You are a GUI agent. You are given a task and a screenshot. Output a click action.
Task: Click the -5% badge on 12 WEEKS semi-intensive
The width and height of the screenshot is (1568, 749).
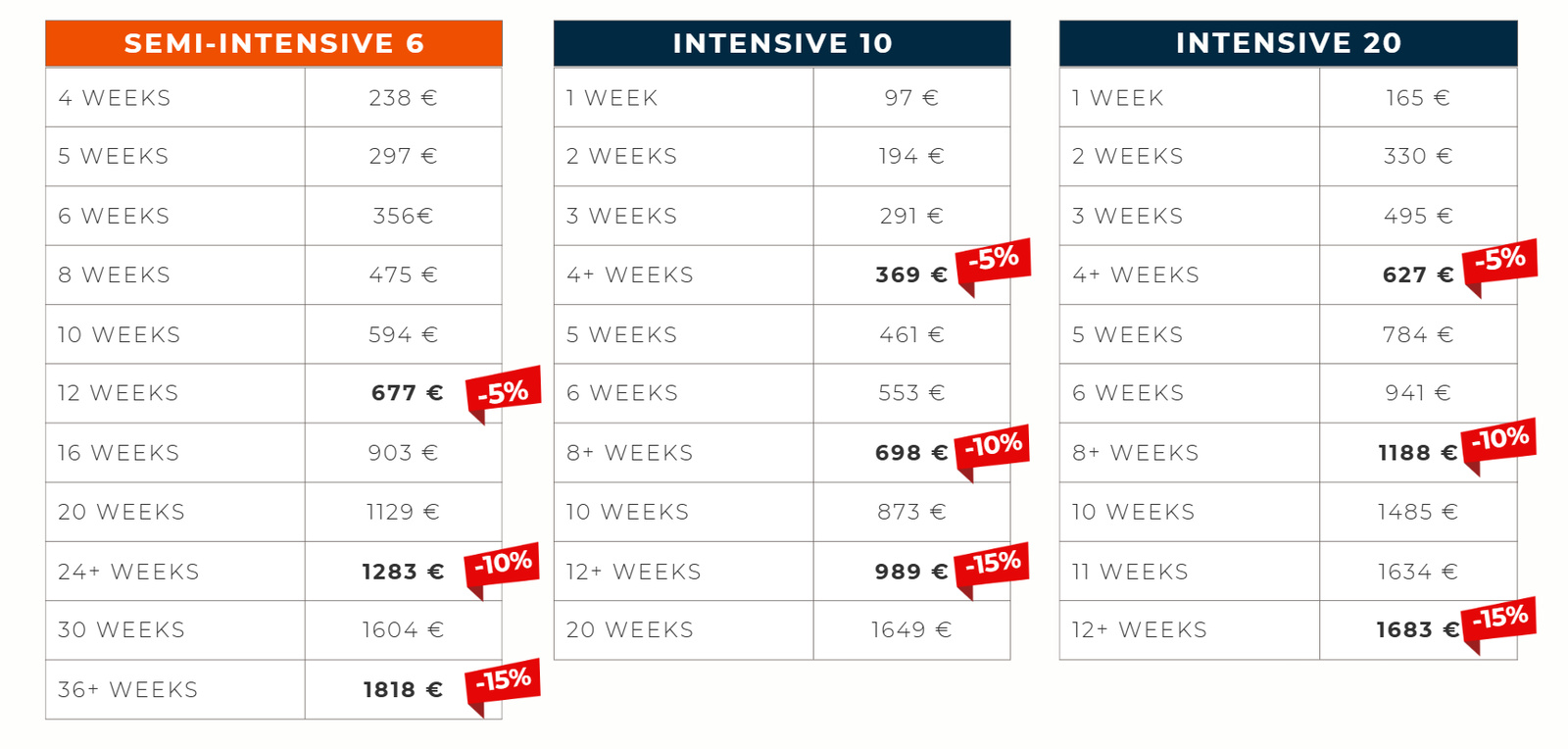coord(503,392)
